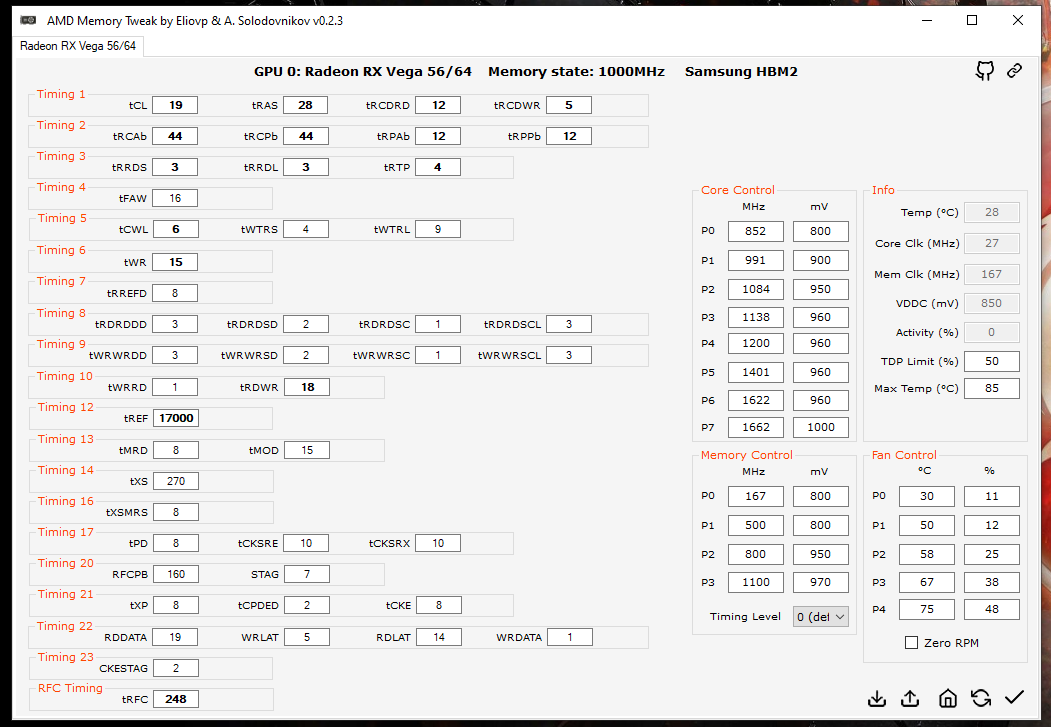Click the tWRWRDD input field

click(175, 355)
